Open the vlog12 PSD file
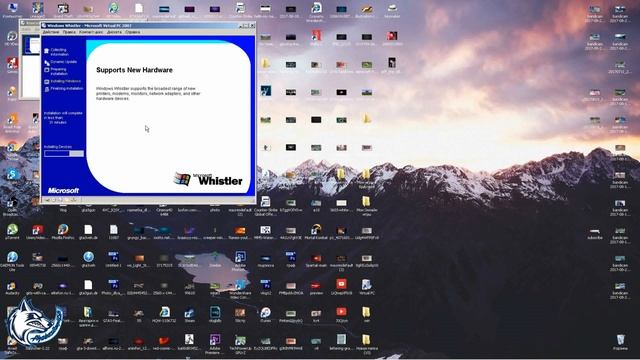640x360 pixels. click(265, 287)
